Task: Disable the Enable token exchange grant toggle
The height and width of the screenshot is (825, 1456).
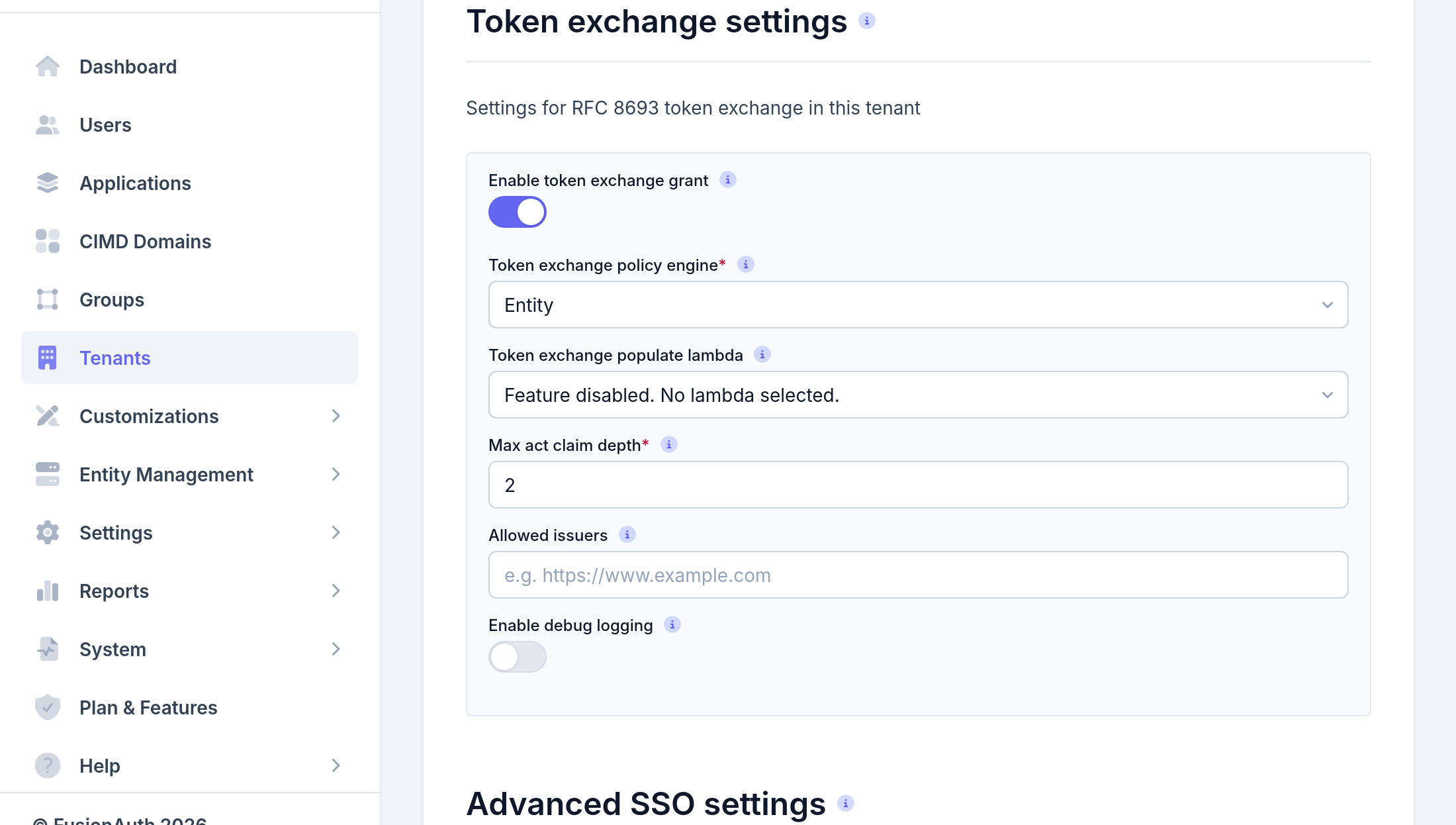Action: pos(518,213)
